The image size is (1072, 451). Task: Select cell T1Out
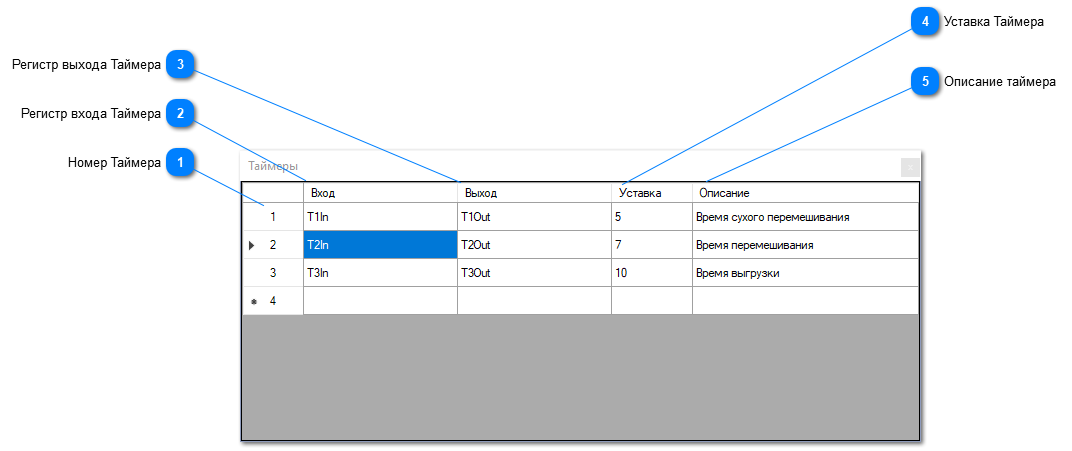click(534, 217)
